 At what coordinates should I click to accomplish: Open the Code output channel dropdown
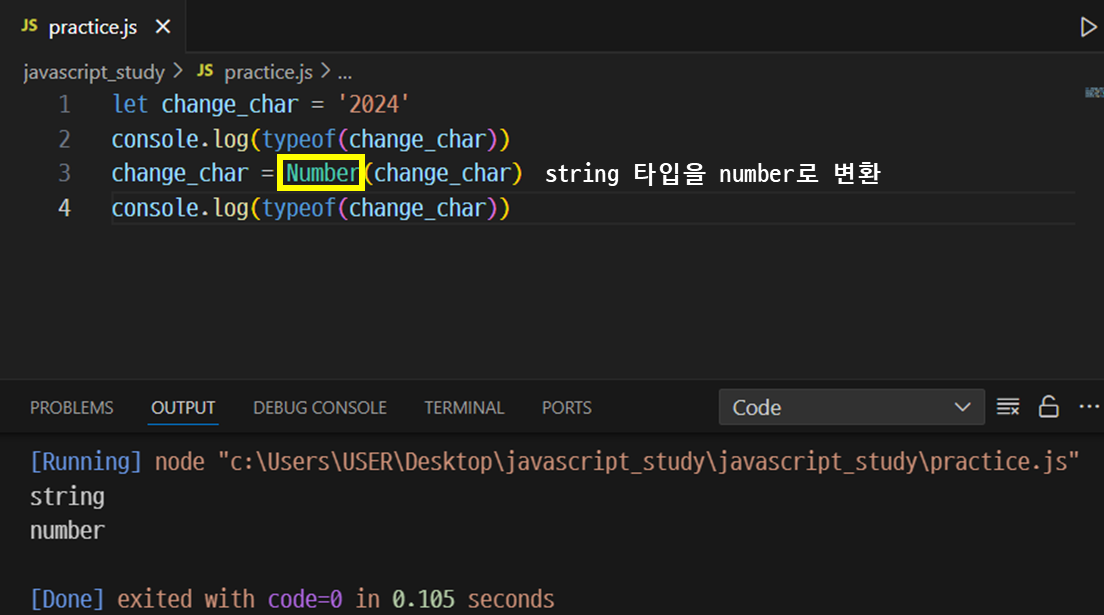[x=851, y=407]
